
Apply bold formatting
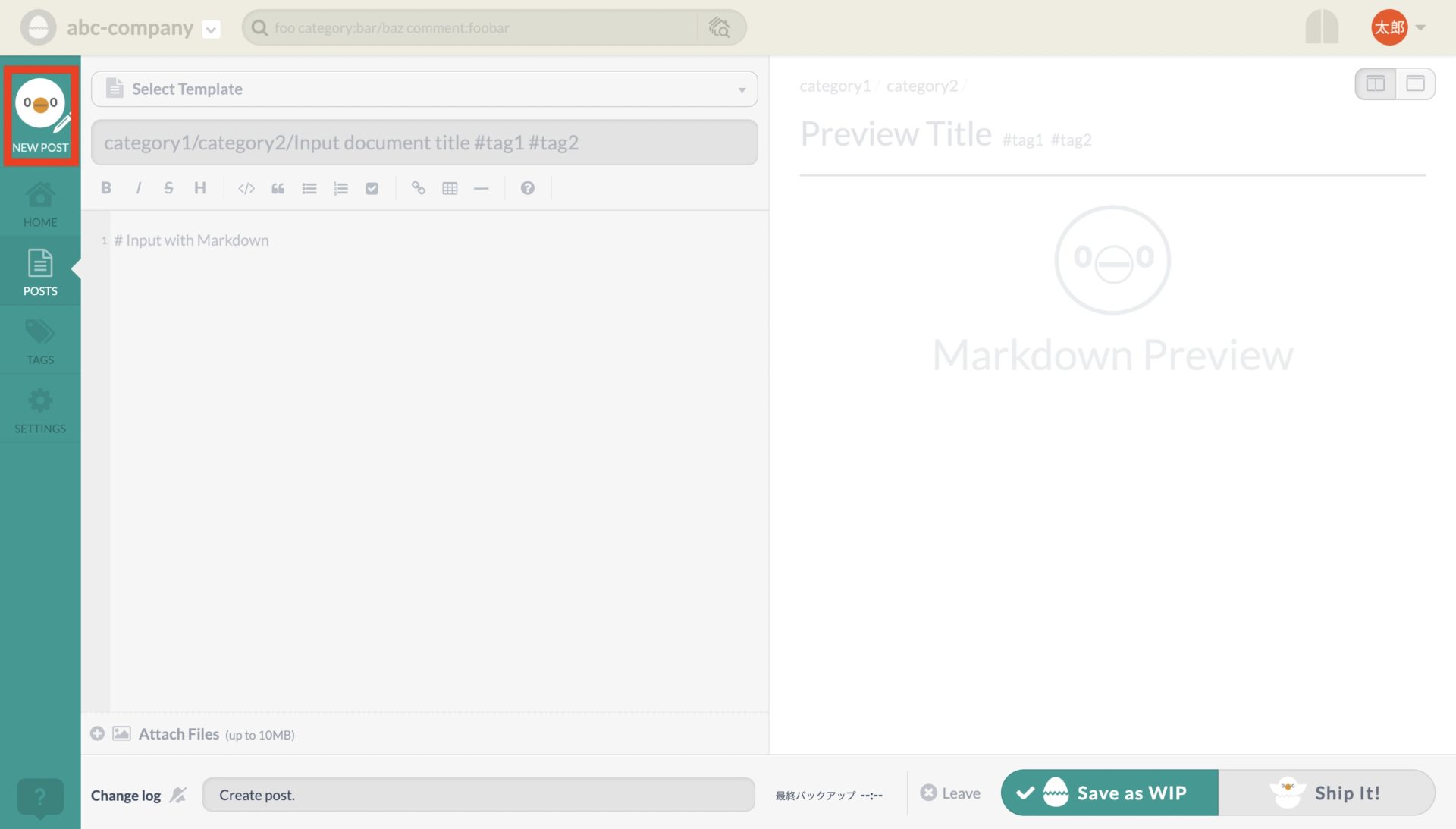[106, 188]
